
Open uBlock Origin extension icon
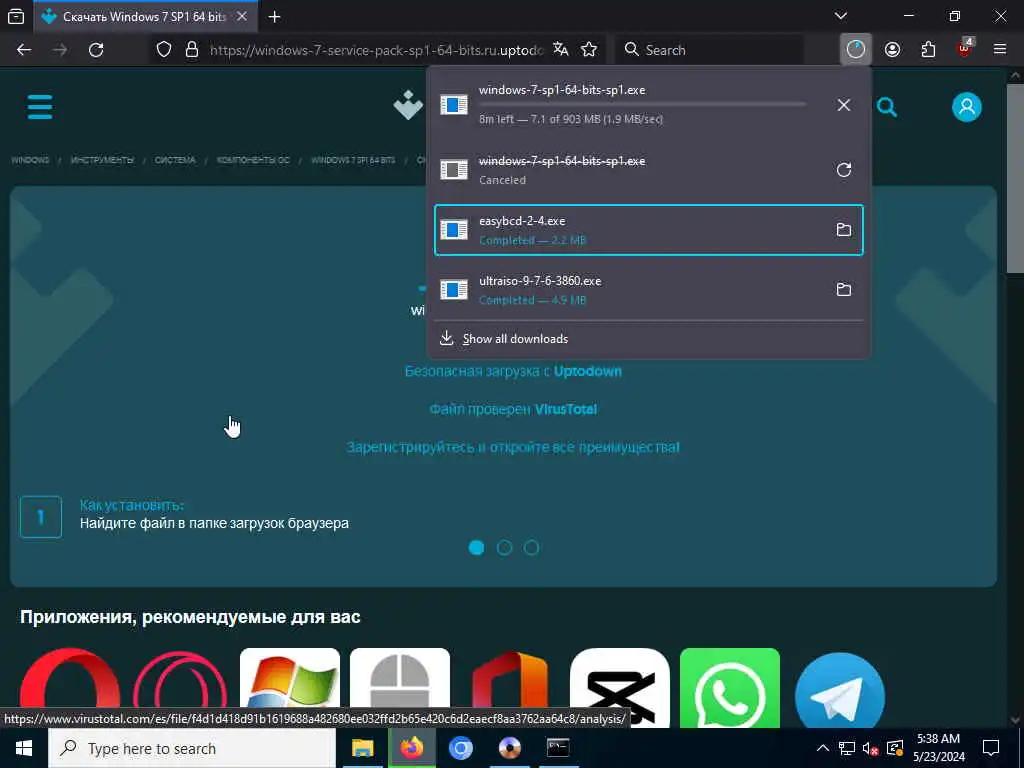coord(964,49)
